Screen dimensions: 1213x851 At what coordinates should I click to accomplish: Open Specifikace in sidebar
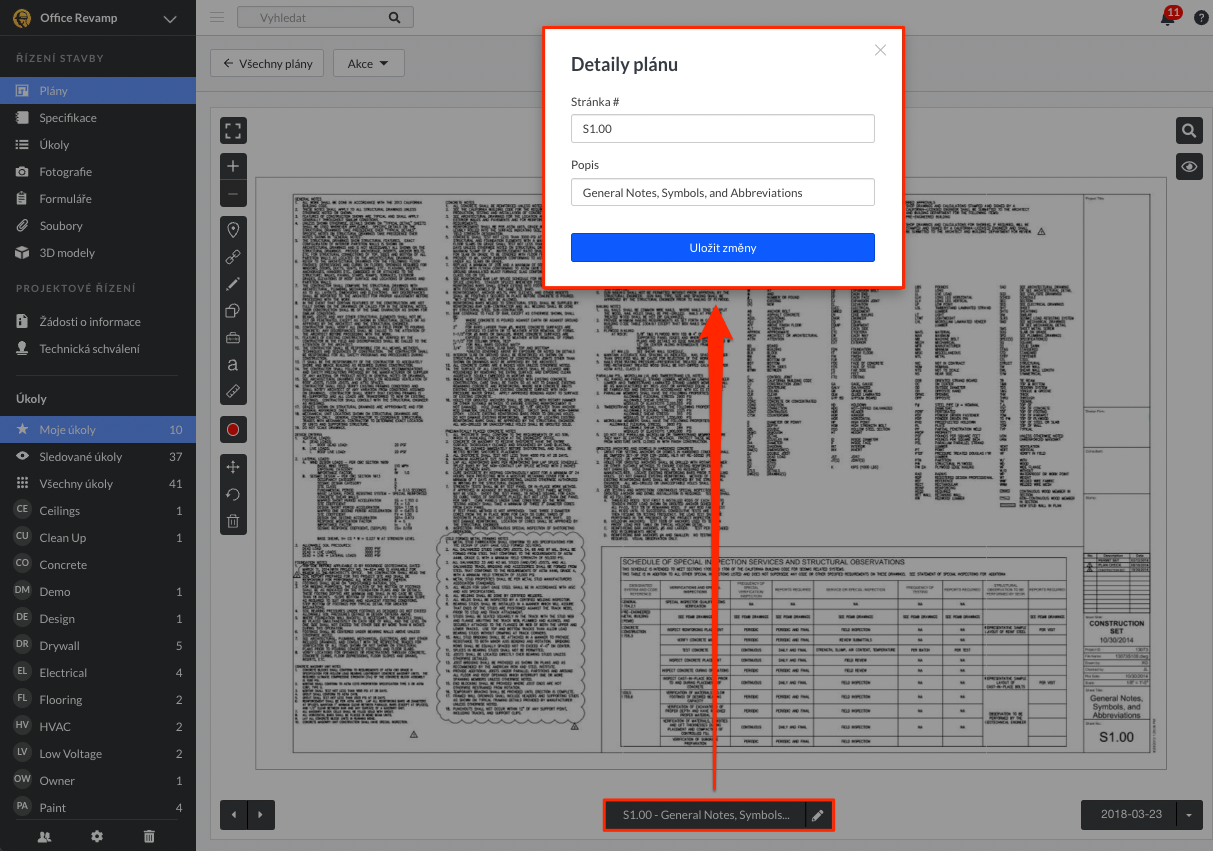click(98, 117)
